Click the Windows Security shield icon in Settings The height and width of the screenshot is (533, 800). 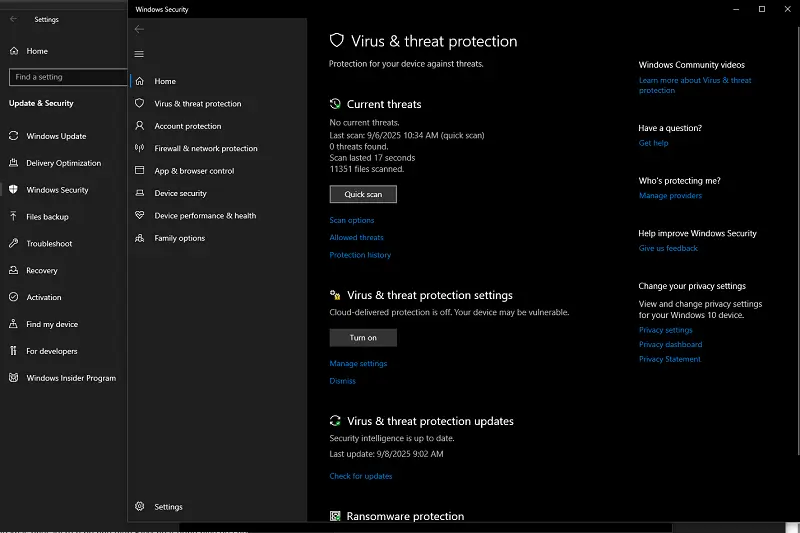14,189
